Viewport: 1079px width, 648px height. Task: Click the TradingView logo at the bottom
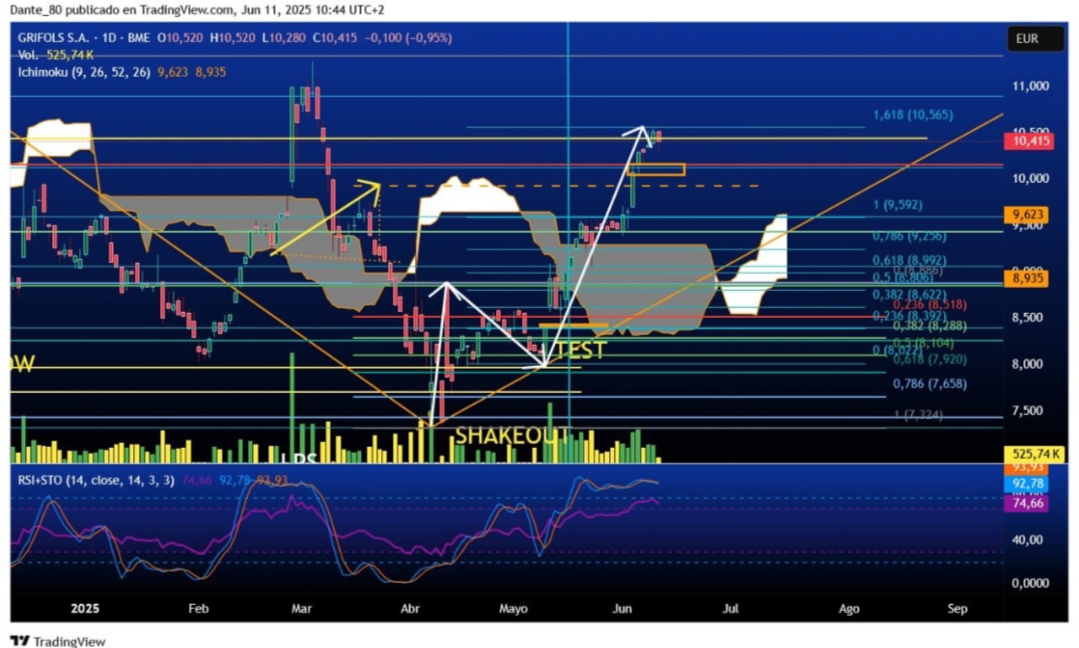[58, 641]
